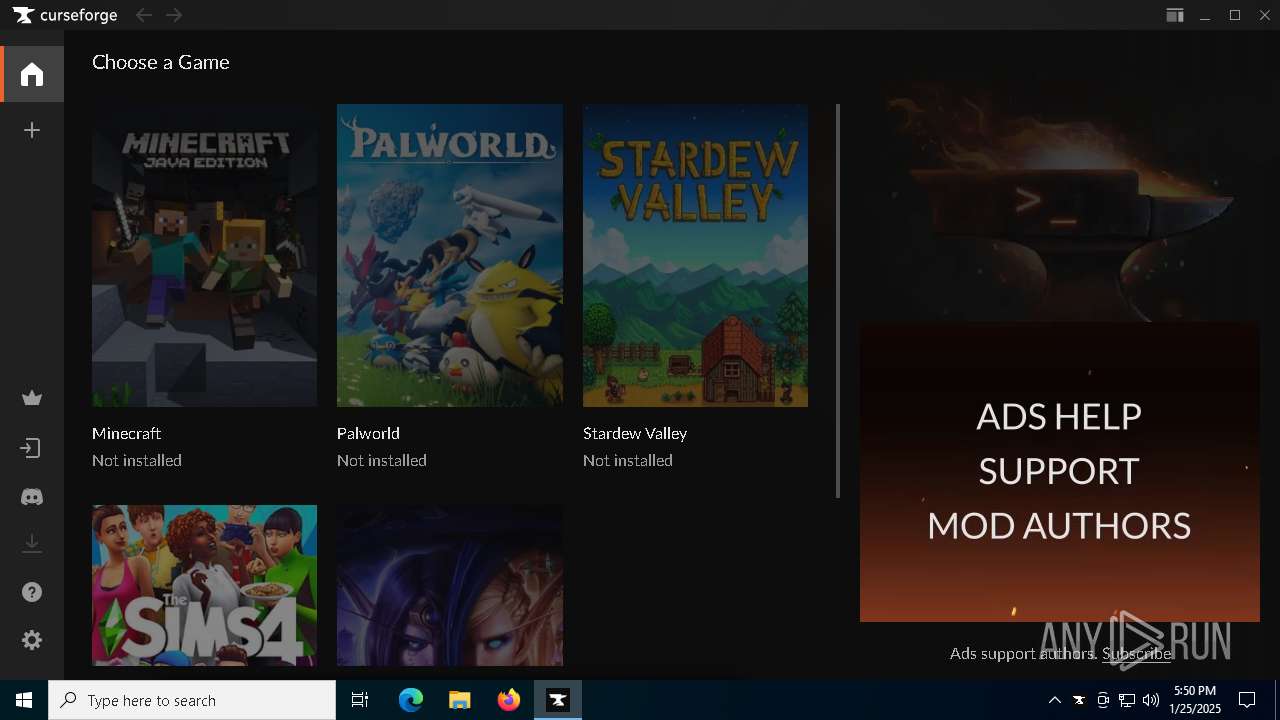Screen dimensions: 1280x720
Task: Click the Stardew Valley title text
Action: point(635,433)
